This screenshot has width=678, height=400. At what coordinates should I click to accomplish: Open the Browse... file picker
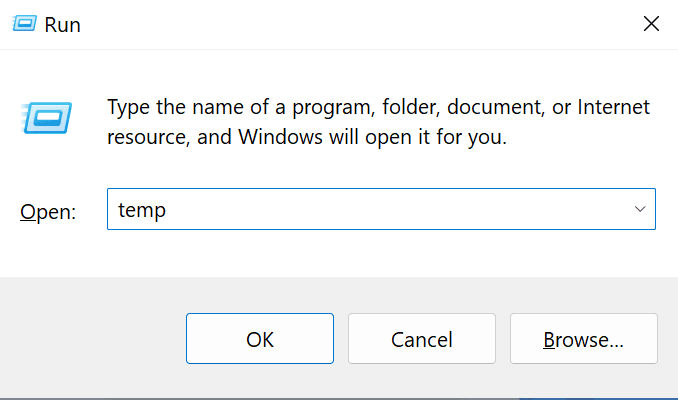click(583, 339)
